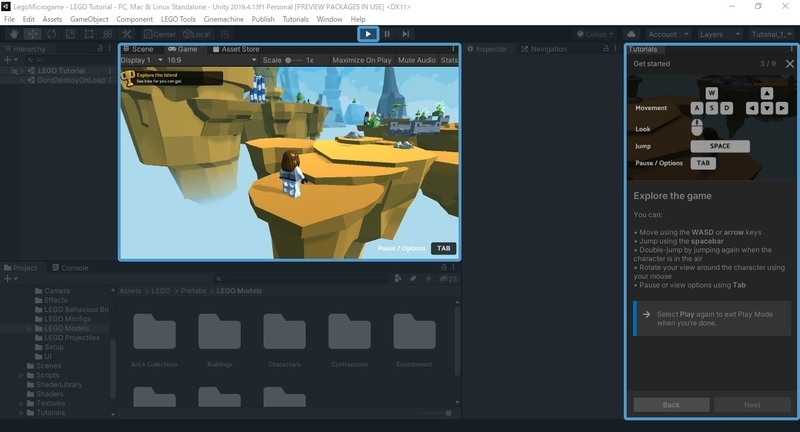Click the Next button in Tutorials
Viewport: 800px width, 432px height.
[752, 404]
